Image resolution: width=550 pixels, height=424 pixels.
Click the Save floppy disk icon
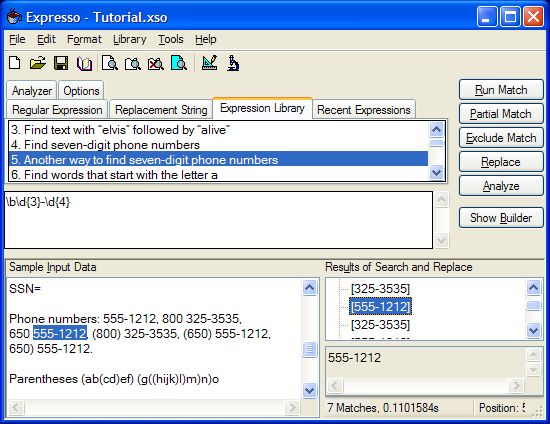pos(61,63)
